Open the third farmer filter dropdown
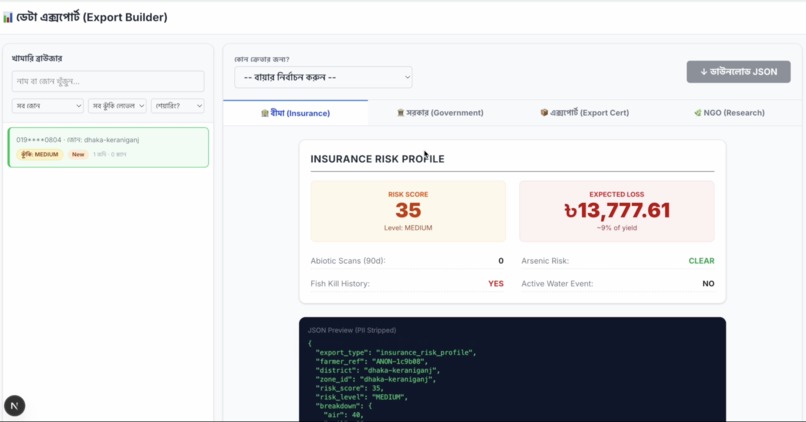Viewport: 806px width, 422px height. pos(178,106)
